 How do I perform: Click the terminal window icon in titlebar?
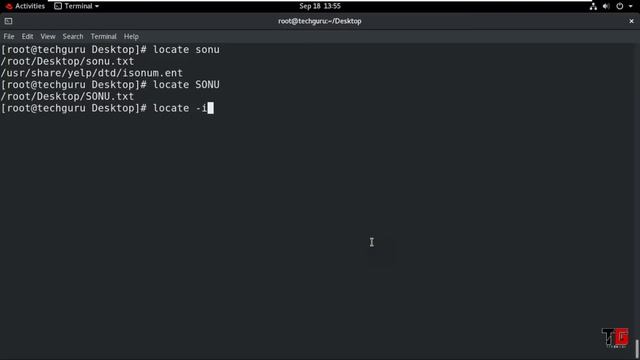(x=8, y=21)
